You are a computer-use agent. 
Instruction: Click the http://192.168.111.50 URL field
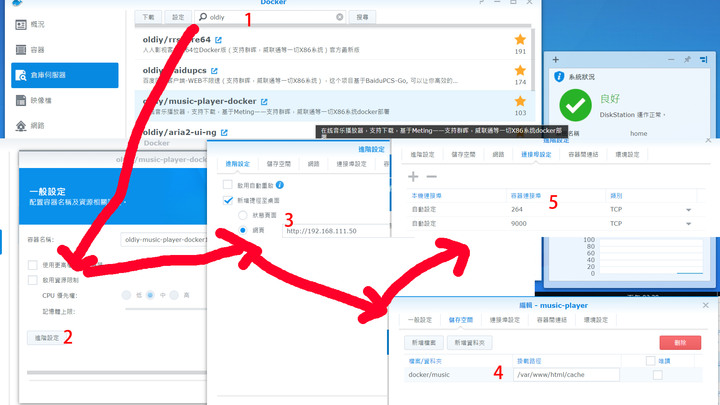336,231
